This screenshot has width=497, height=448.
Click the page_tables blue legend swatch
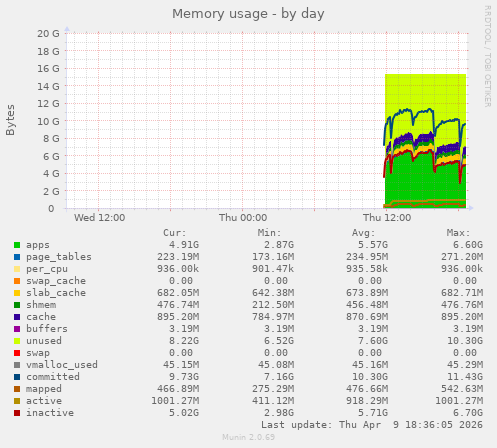tap(17, 257)
